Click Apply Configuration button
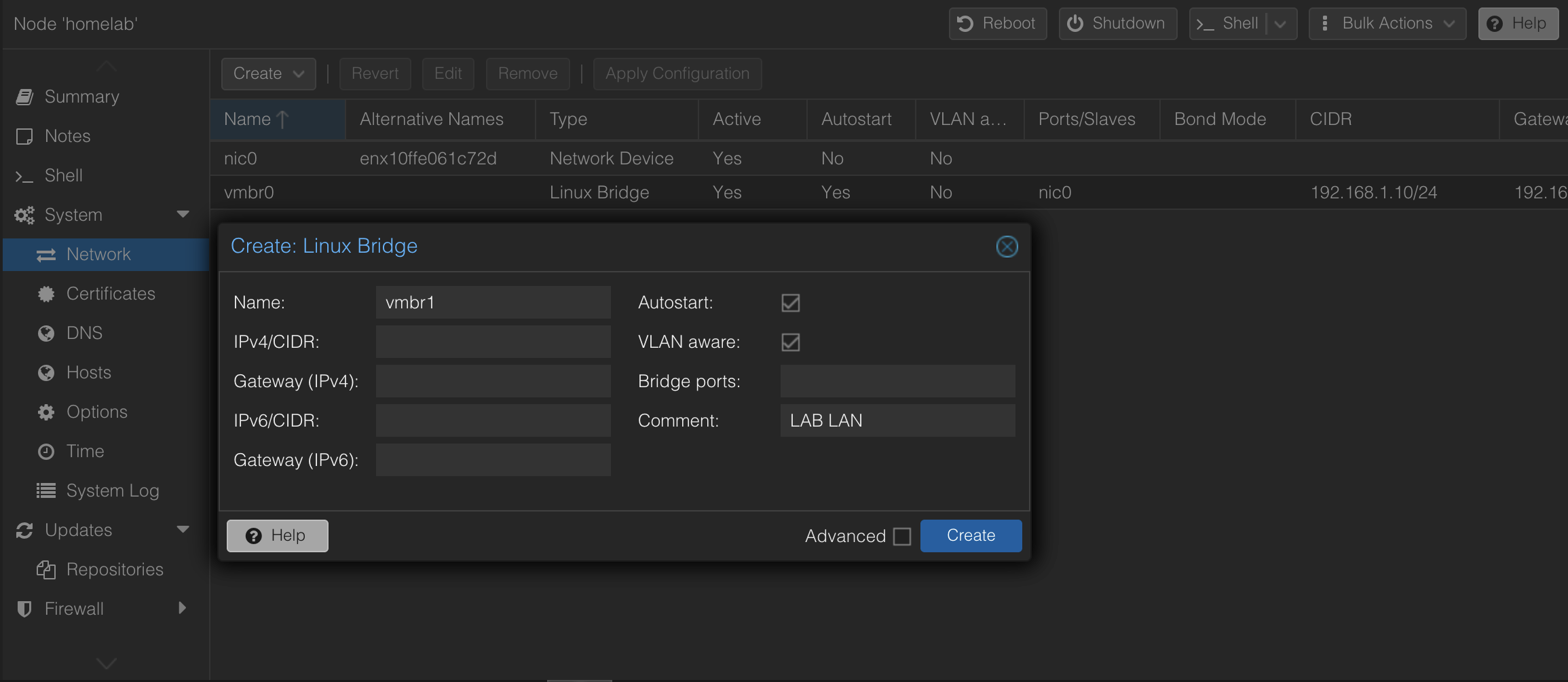 pyautogui.click(x=677, y=73)
